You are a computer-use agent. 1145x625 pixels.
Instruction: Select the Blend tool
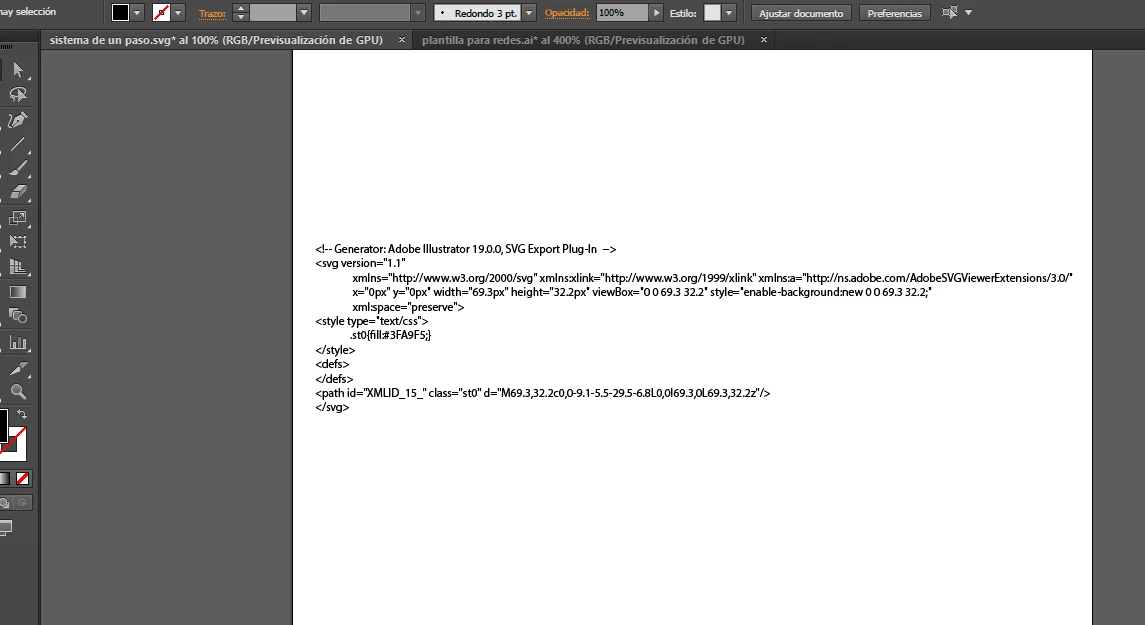(18, 317)
